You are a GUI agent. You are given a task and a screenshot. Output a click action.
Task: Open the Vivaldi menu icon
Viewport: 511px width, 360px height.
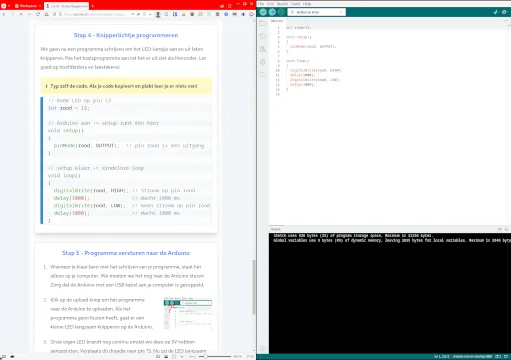tap(3, 6)
